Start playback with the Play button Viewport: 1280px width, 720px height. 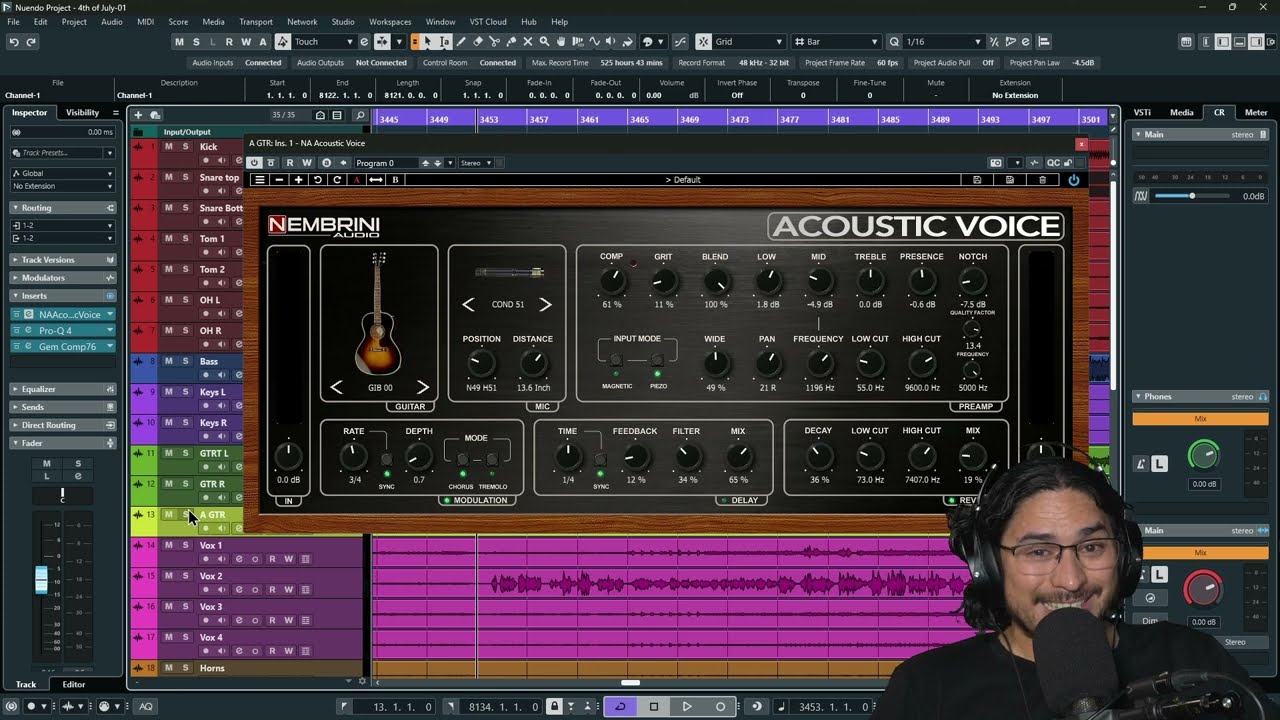coord(687,706)
